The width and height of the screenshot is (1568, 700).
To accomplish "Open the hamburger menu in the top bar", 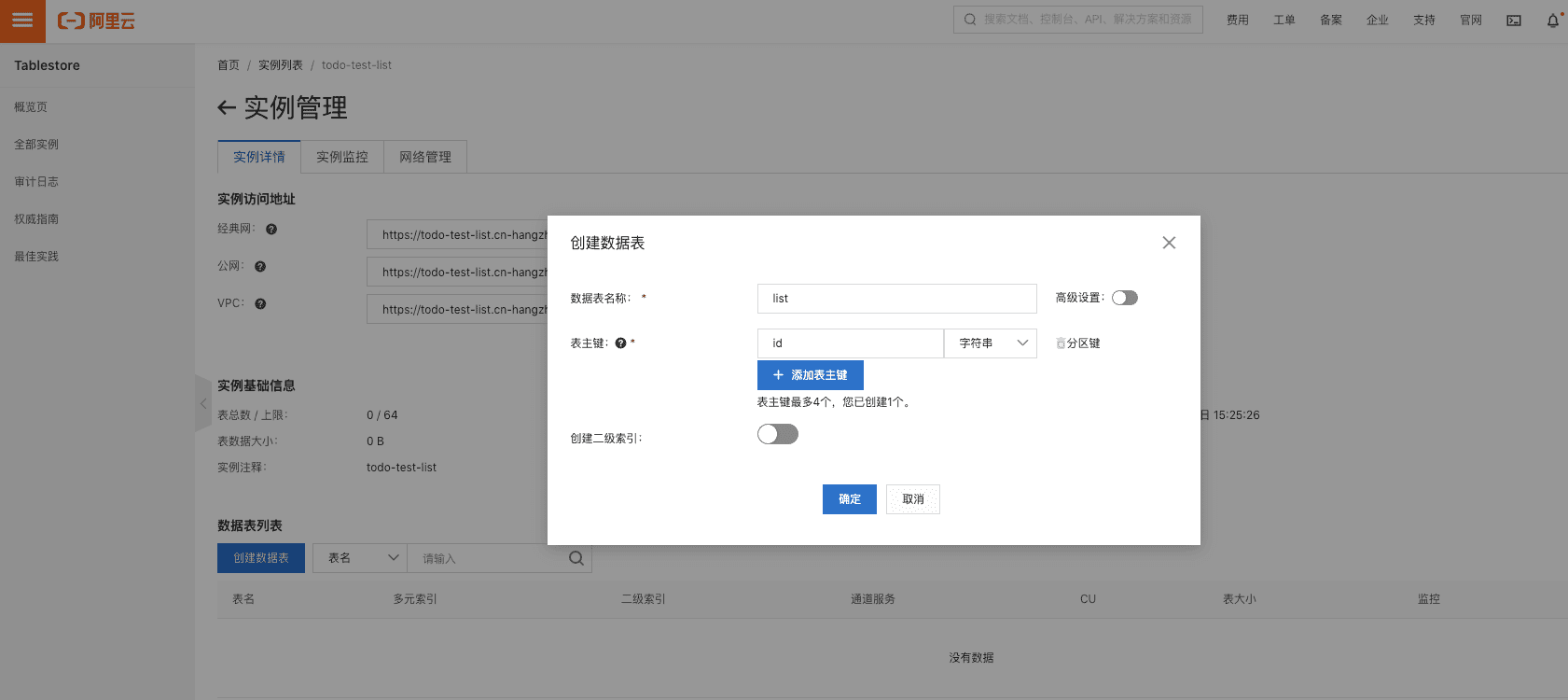I will [22, 21].
